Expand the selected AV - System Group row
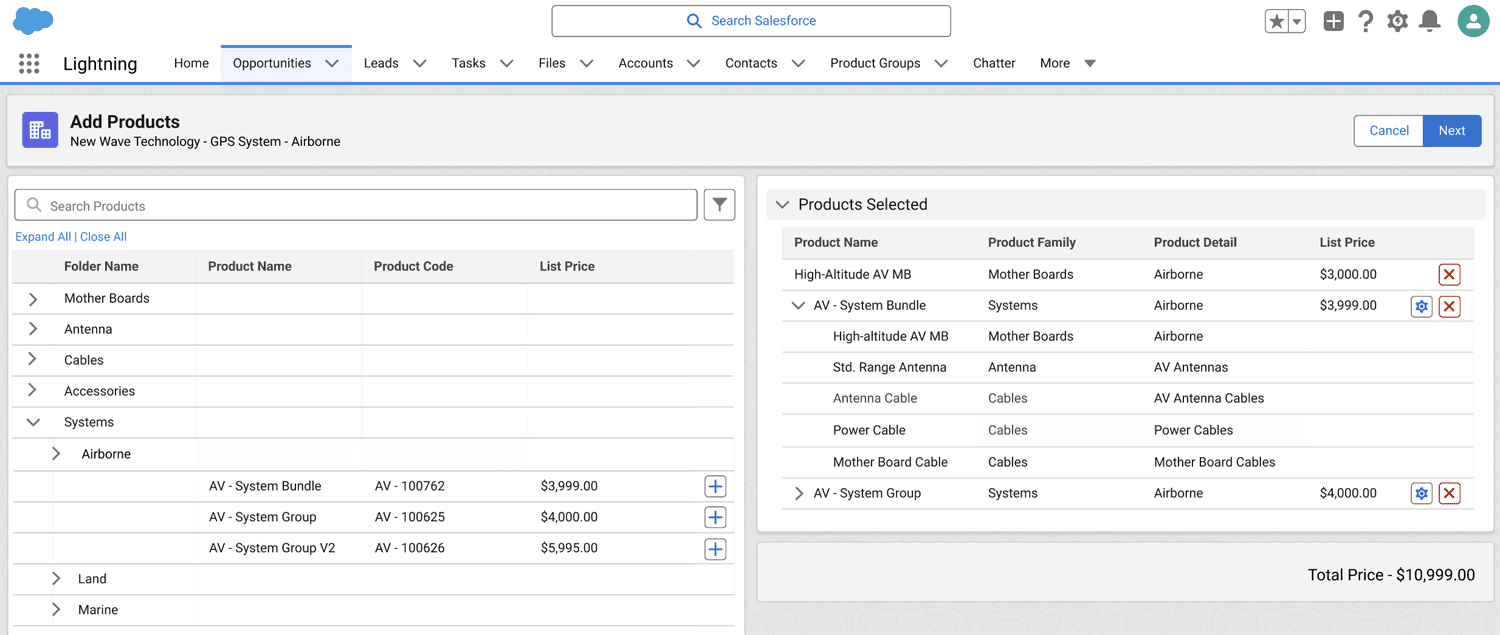This screenshot has height=635, width=1500. pos(798,493)
